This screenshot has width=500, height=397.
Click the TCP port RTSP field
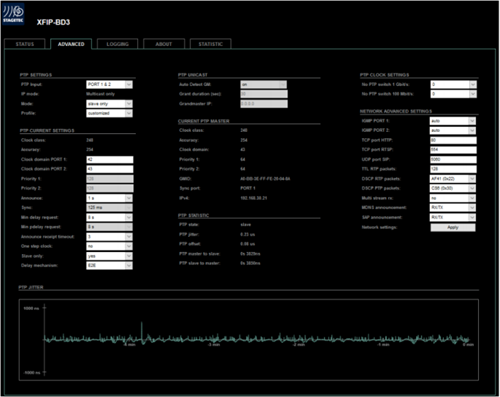[453, 150]
